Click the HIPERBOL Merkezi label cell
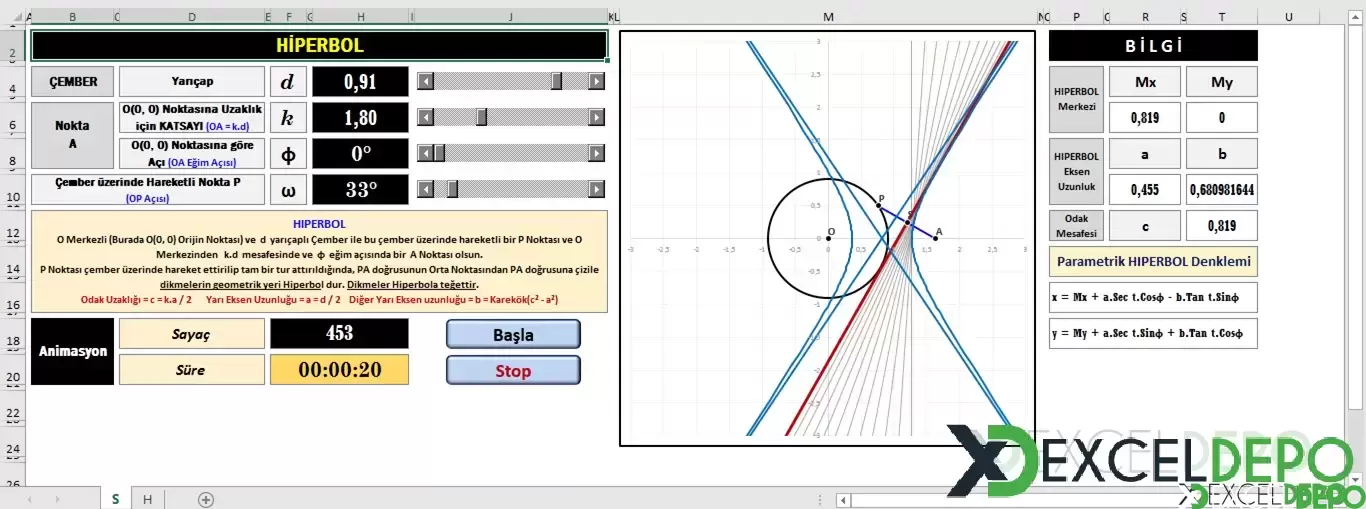The width and height of the screenshot is (1366, 509). click(x=1077, y=99)
